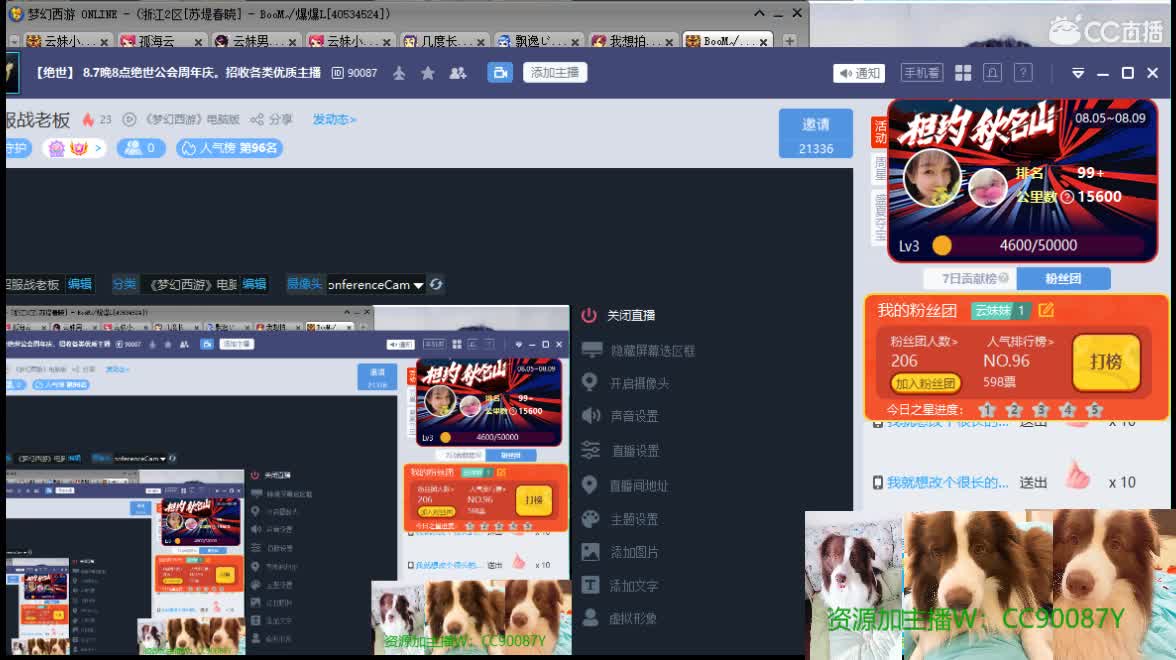
Task: Click the add friends icon in header
Action: coord(458,73)
